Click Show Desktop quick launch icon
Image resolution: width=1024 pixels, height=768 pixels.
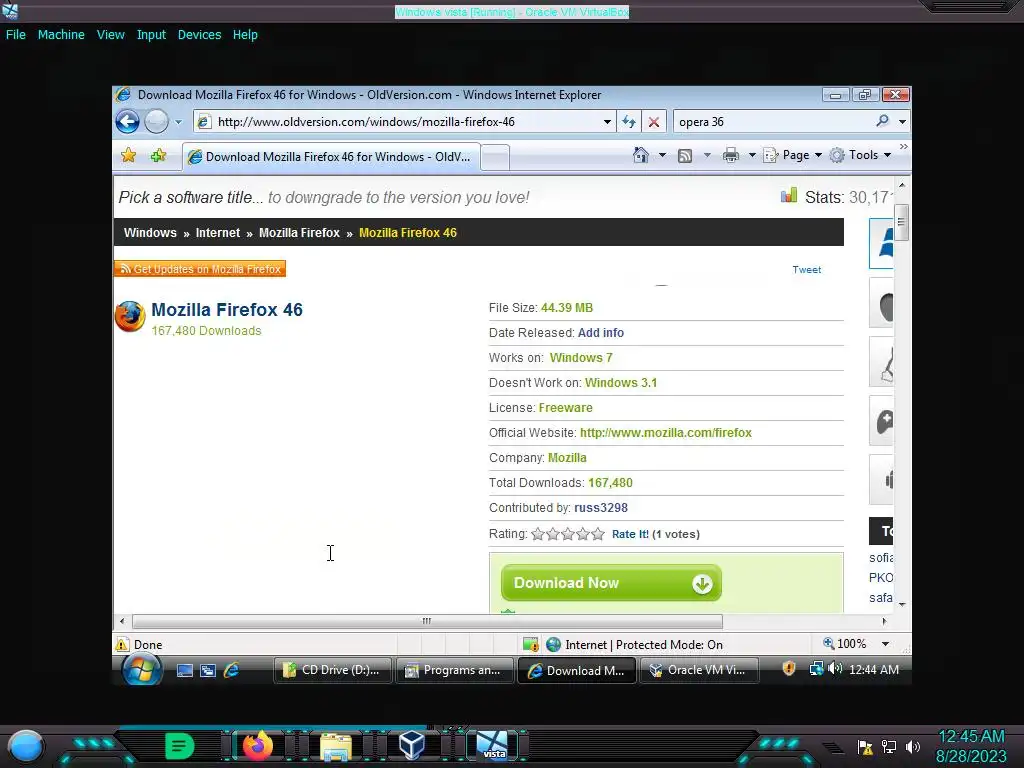(x=185, y=670)
